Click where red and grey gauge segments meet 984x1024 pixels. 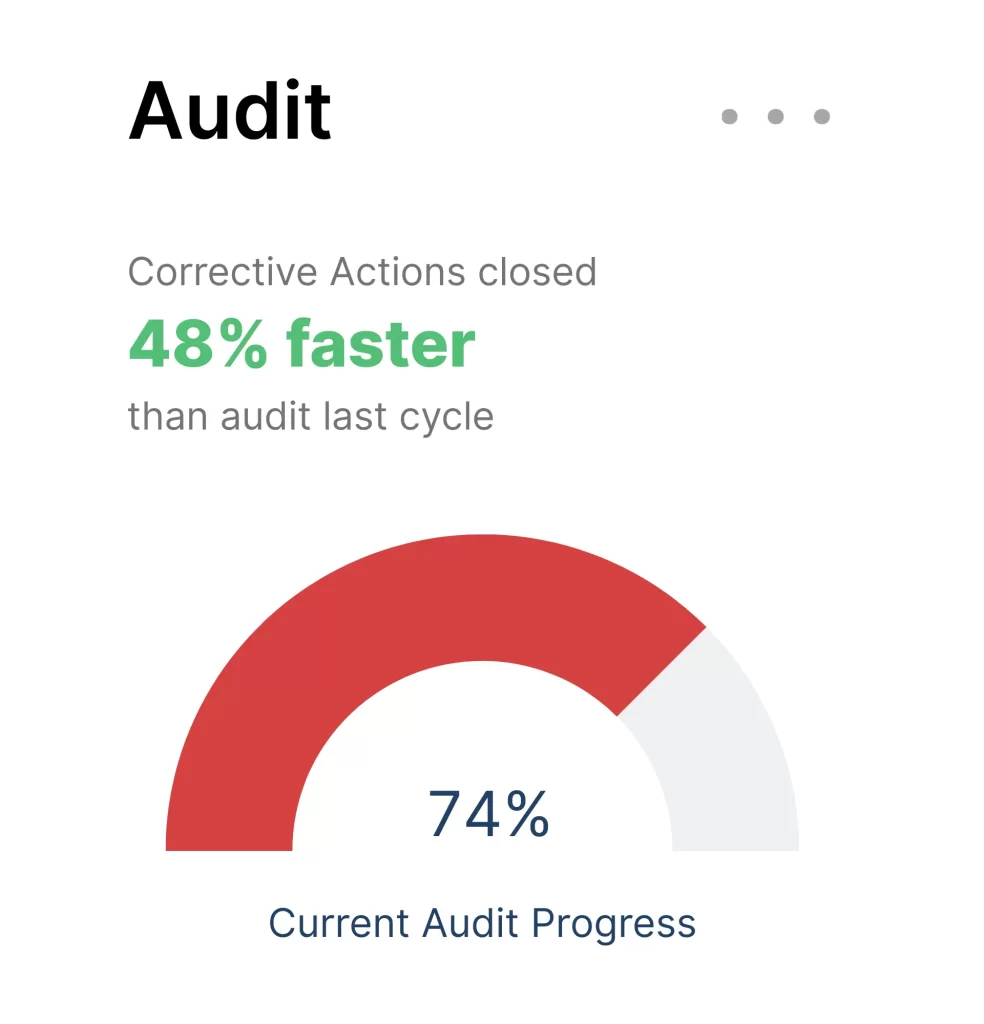tap(661, 672)
